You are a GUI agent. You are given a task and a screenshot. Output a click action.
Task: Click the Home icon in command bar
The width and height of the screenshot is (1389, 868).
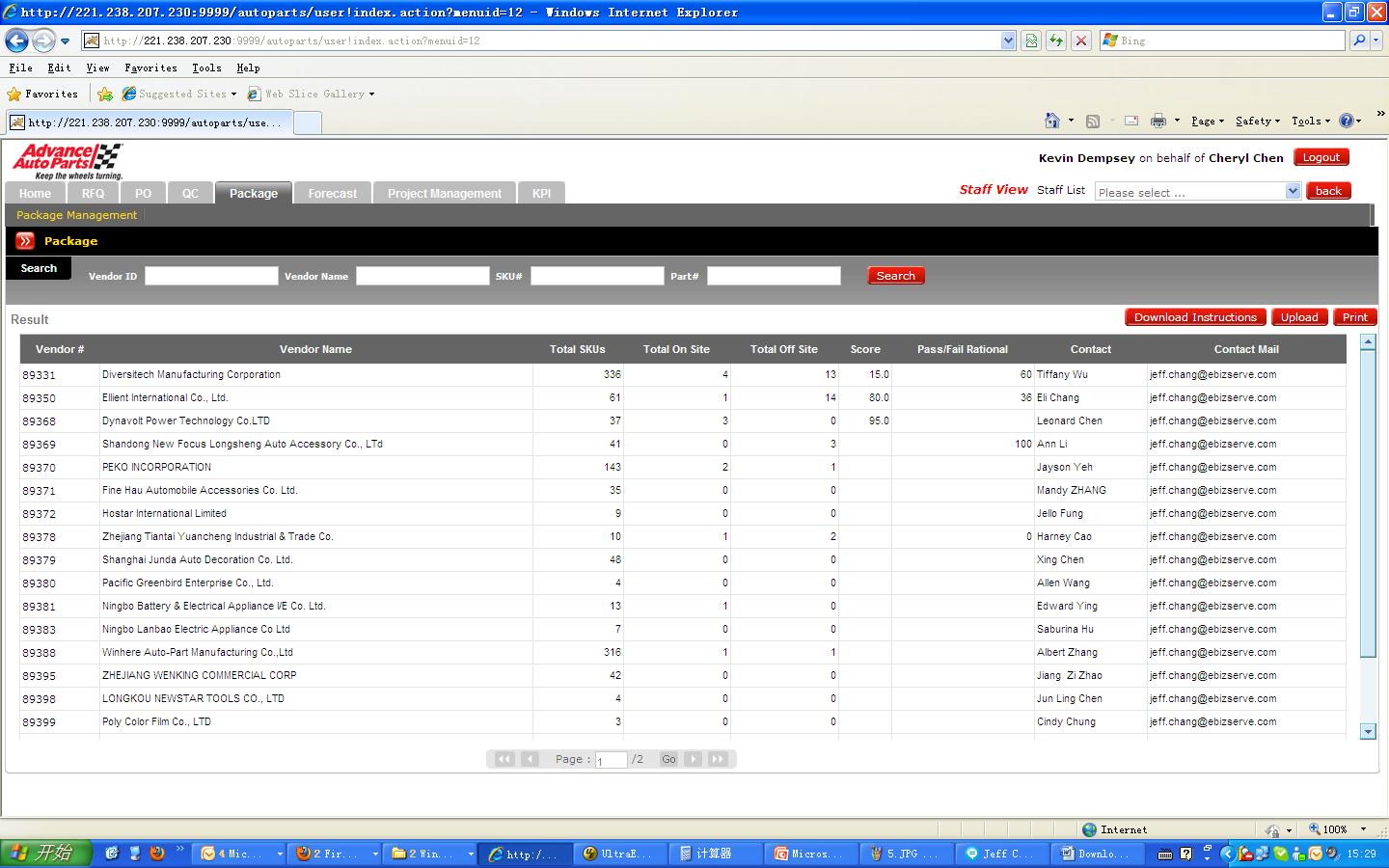(x=1052, y=121)
